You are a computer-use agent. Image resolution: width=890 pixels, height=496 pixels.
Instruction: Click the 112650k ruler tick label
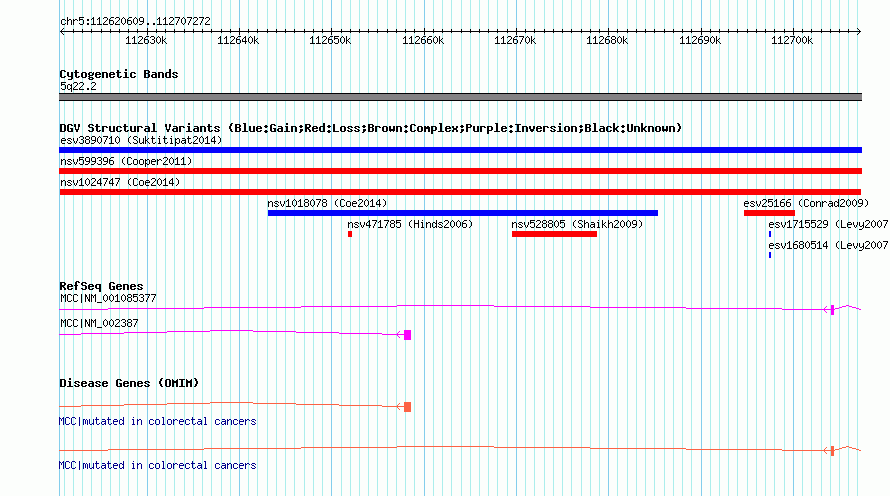point(330,40)
